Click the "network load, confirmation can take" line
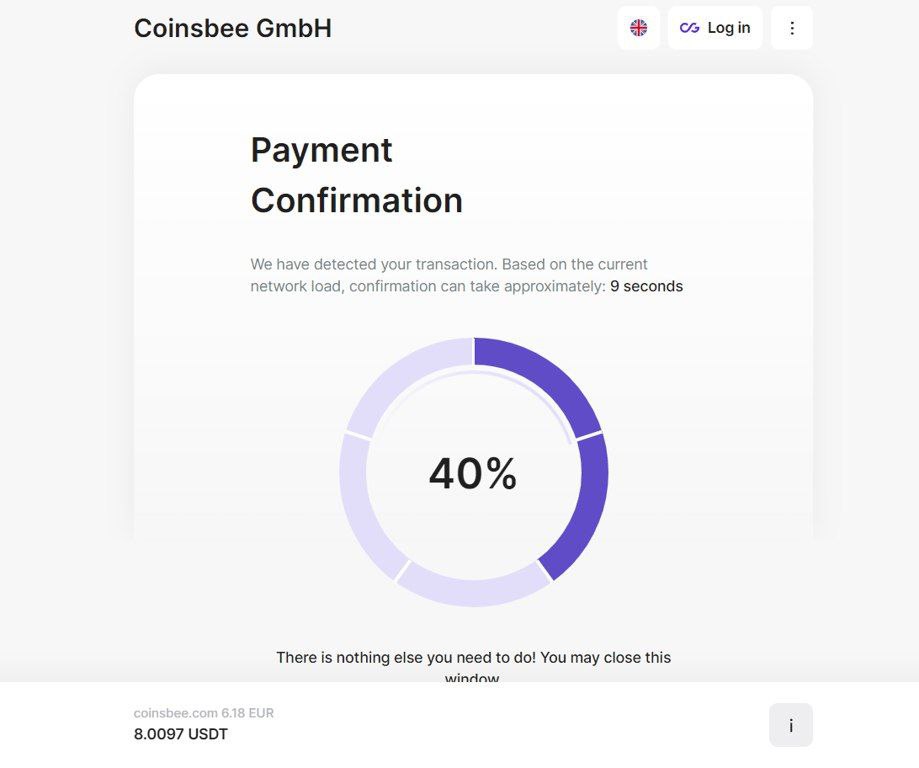919x768 pixels. 427,286
